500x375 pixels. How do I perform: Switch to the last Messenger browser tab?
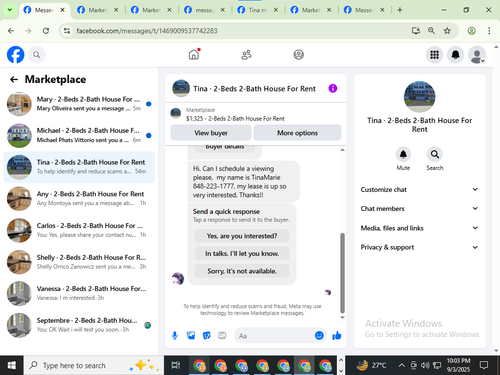364,10
